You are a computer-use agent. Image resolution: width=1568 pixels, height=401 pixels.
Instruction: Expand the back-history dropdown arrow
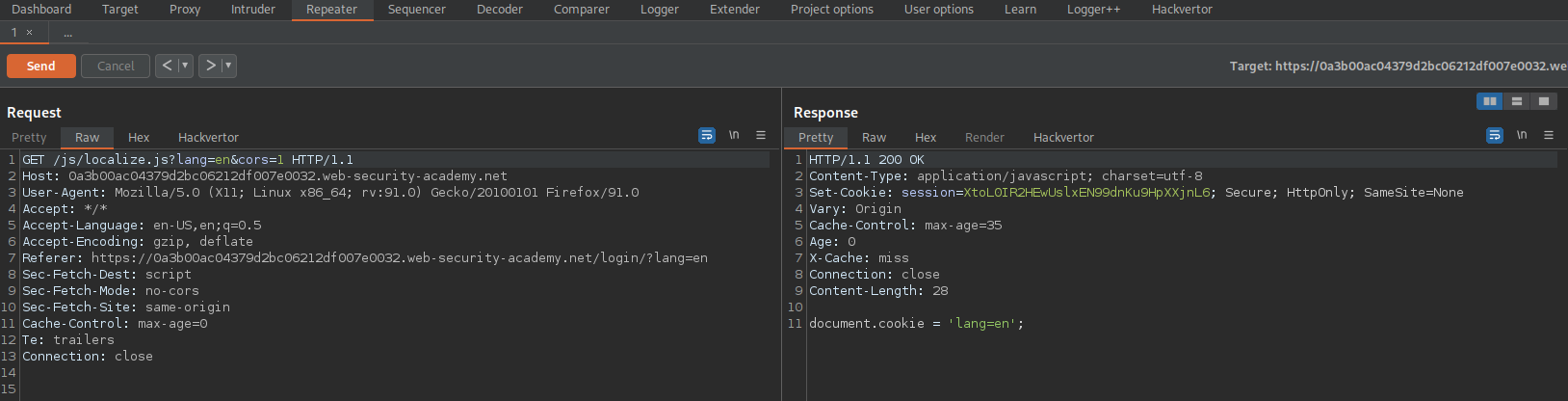pos(185,66)
